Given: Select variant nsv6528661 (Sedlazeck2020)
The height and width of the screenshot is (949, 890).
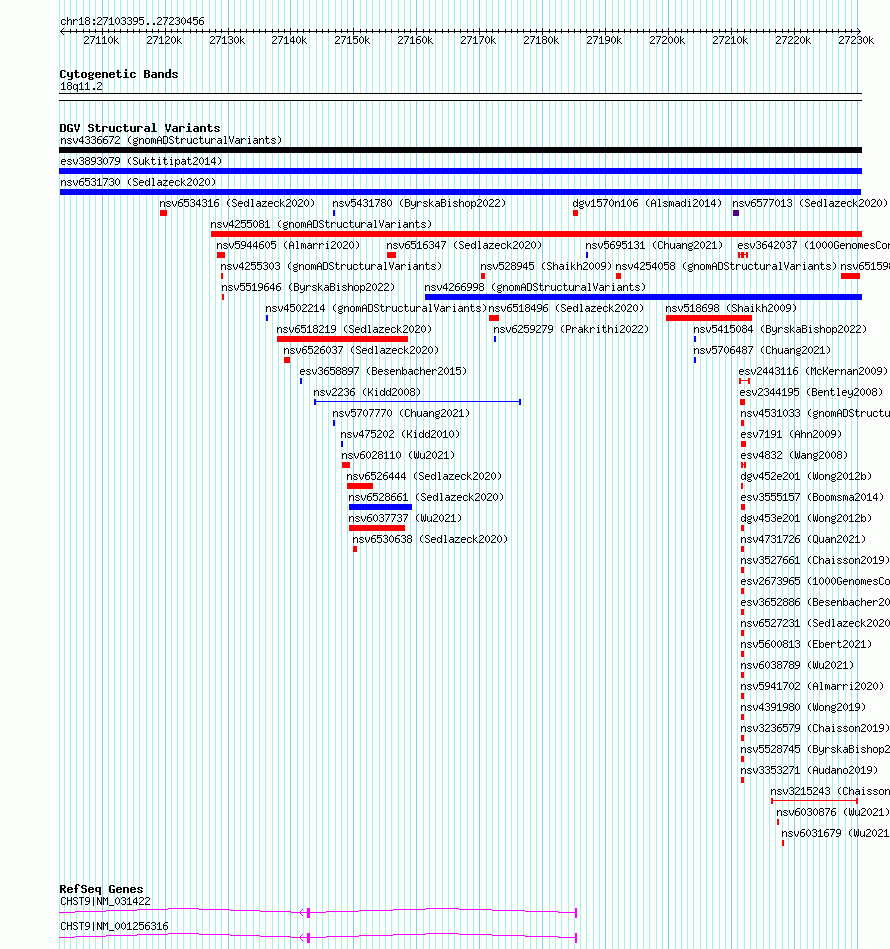Looking at the screenshot, I should [426, 497].
